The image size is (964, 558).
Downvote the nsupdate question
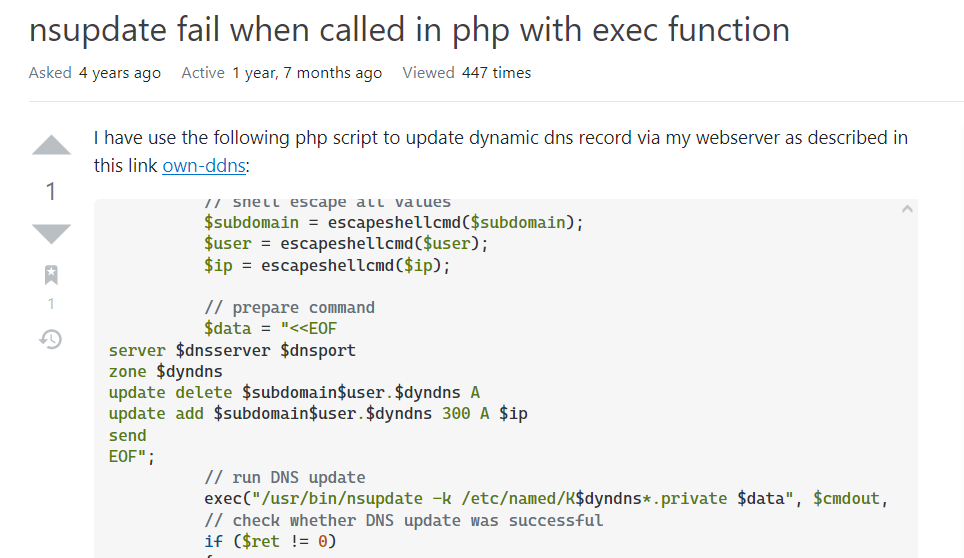[x=52, y=234]
